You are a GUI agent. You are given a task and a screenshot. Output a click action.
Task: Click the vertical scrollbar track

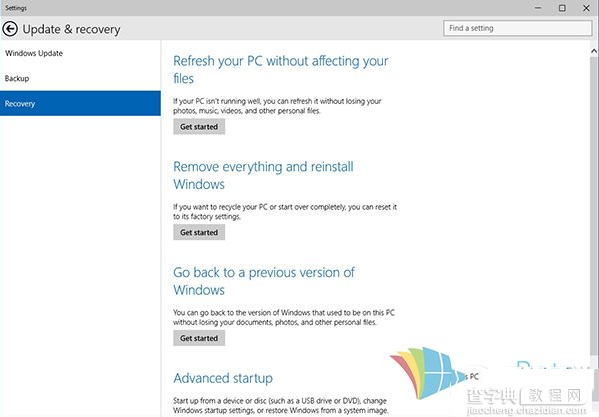point(594,206)
